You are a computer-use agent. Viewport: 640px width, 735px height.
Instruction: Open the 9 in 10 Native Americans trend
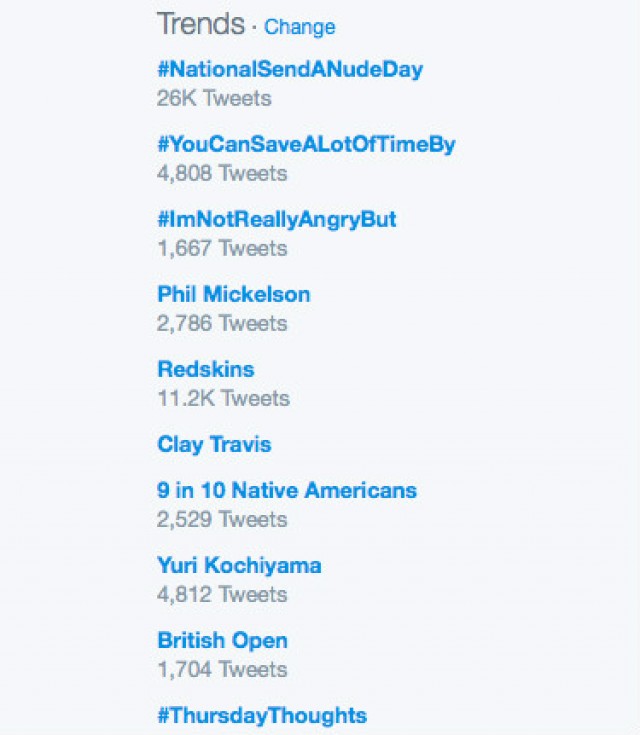tap(287, 490)
